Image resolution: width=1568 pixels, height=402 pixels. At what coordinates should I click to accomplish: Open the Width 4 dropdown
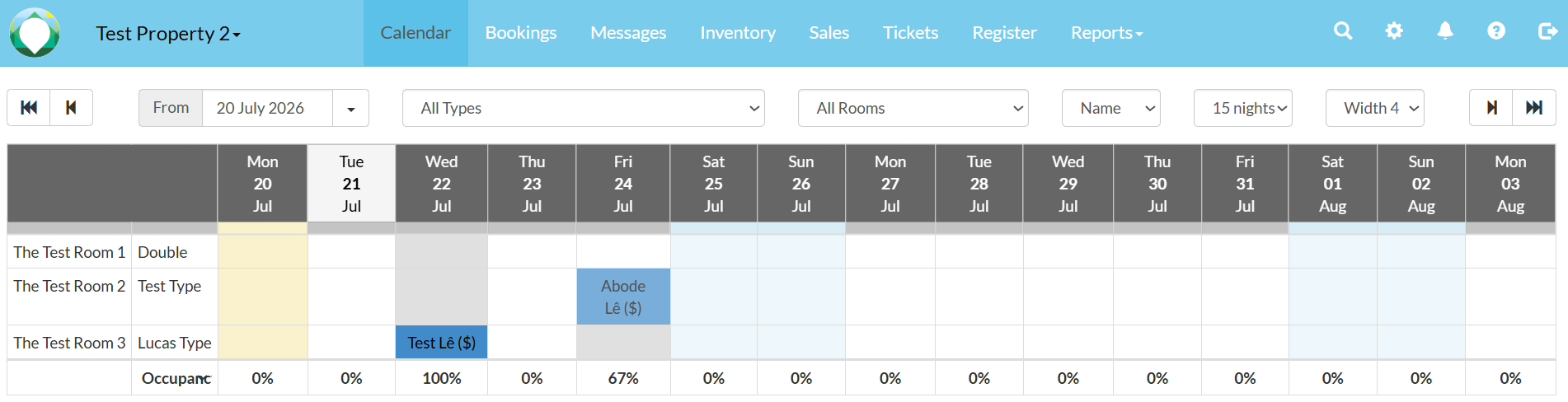1375,108
